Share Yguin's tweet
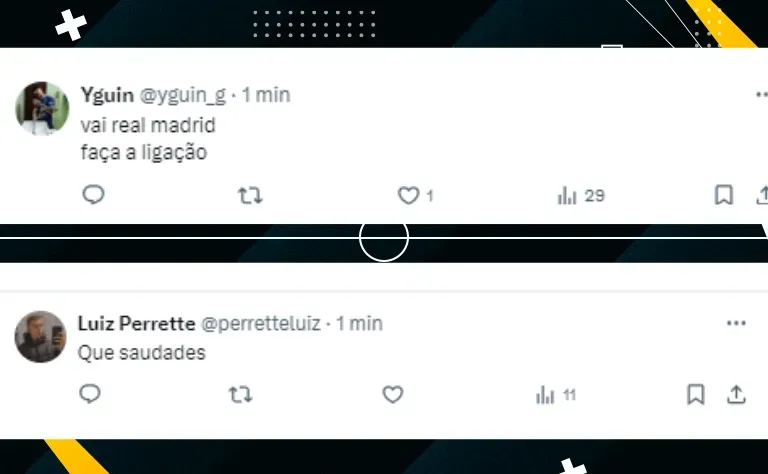The image size is (768, 474). pos(762,195)
